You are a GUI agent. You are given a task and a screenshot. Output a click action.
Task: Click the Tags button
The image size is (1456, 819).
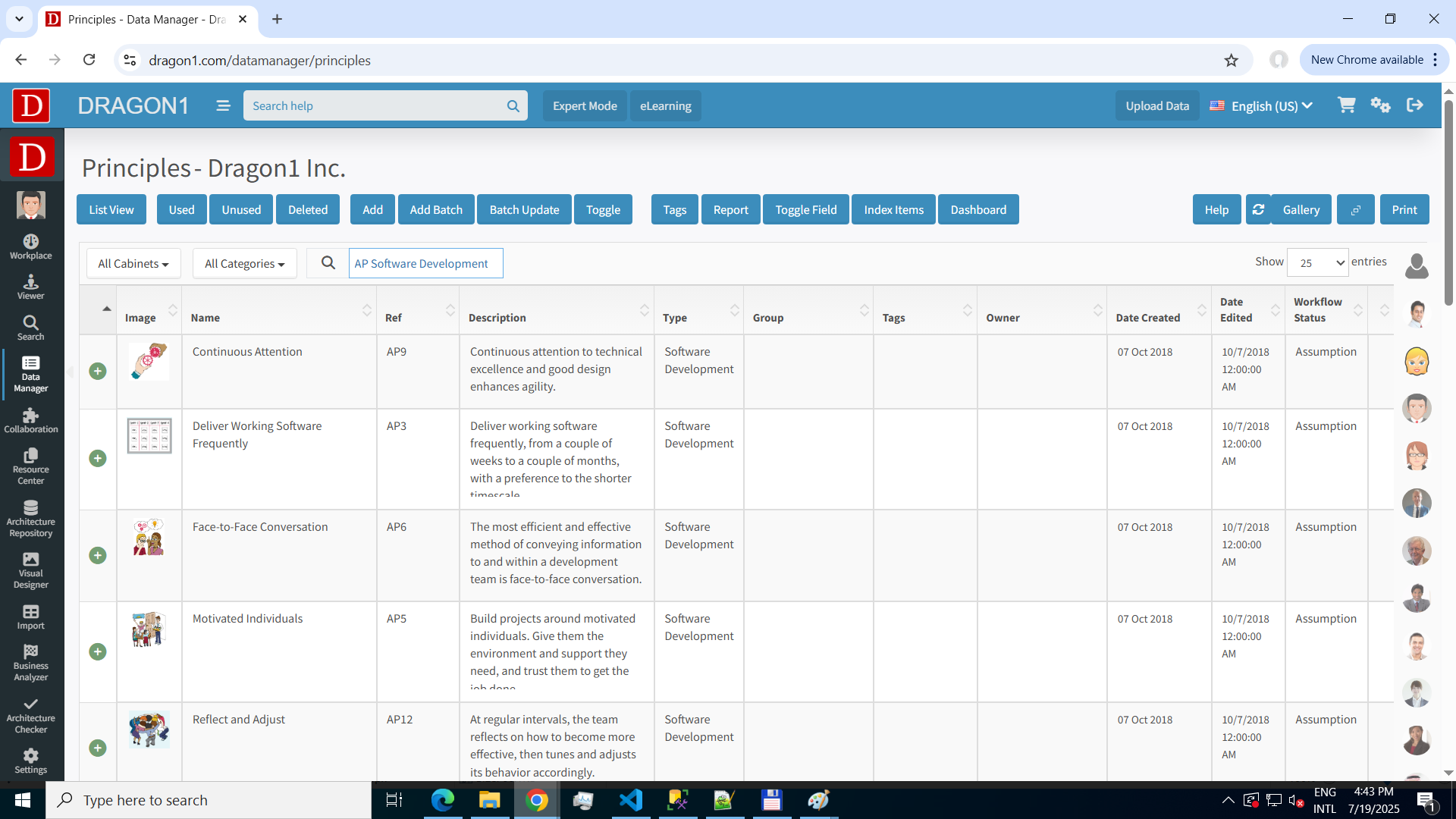(675, 209)
